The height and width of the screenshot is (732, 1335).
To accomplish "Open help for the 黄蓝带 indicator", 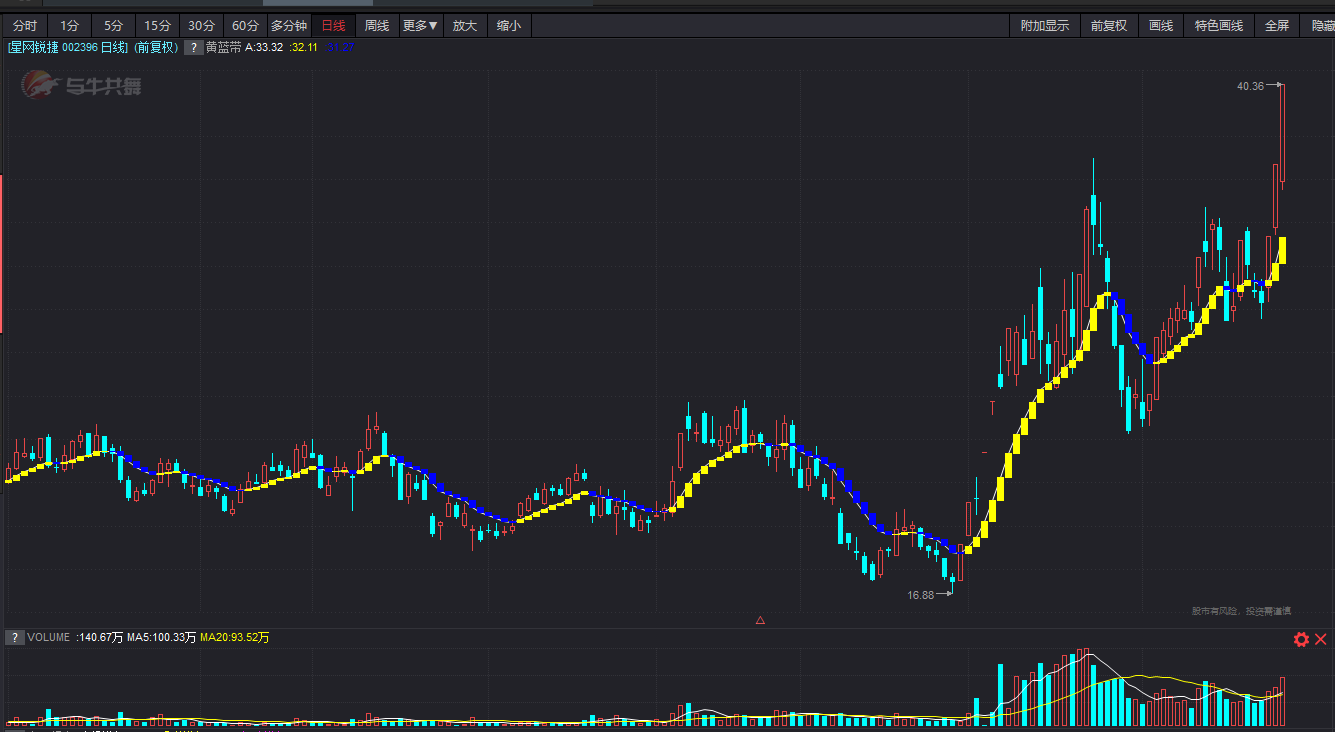I will pyautogui.click(x=193, y=47).
